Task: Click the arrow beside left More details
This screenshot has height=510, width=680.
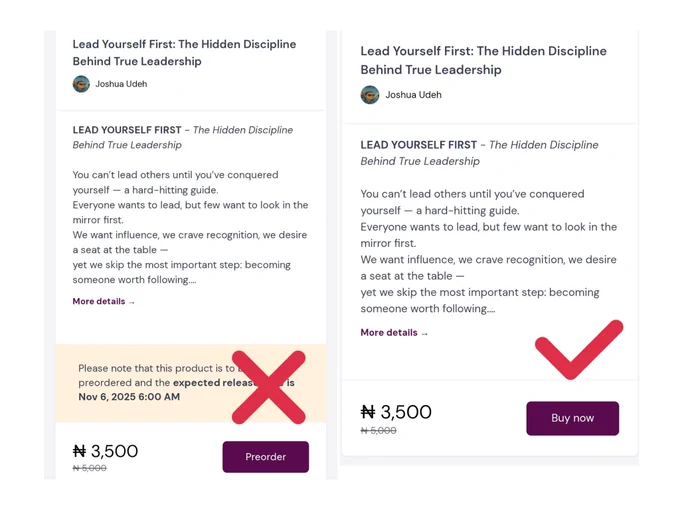Action: point(132,302)
